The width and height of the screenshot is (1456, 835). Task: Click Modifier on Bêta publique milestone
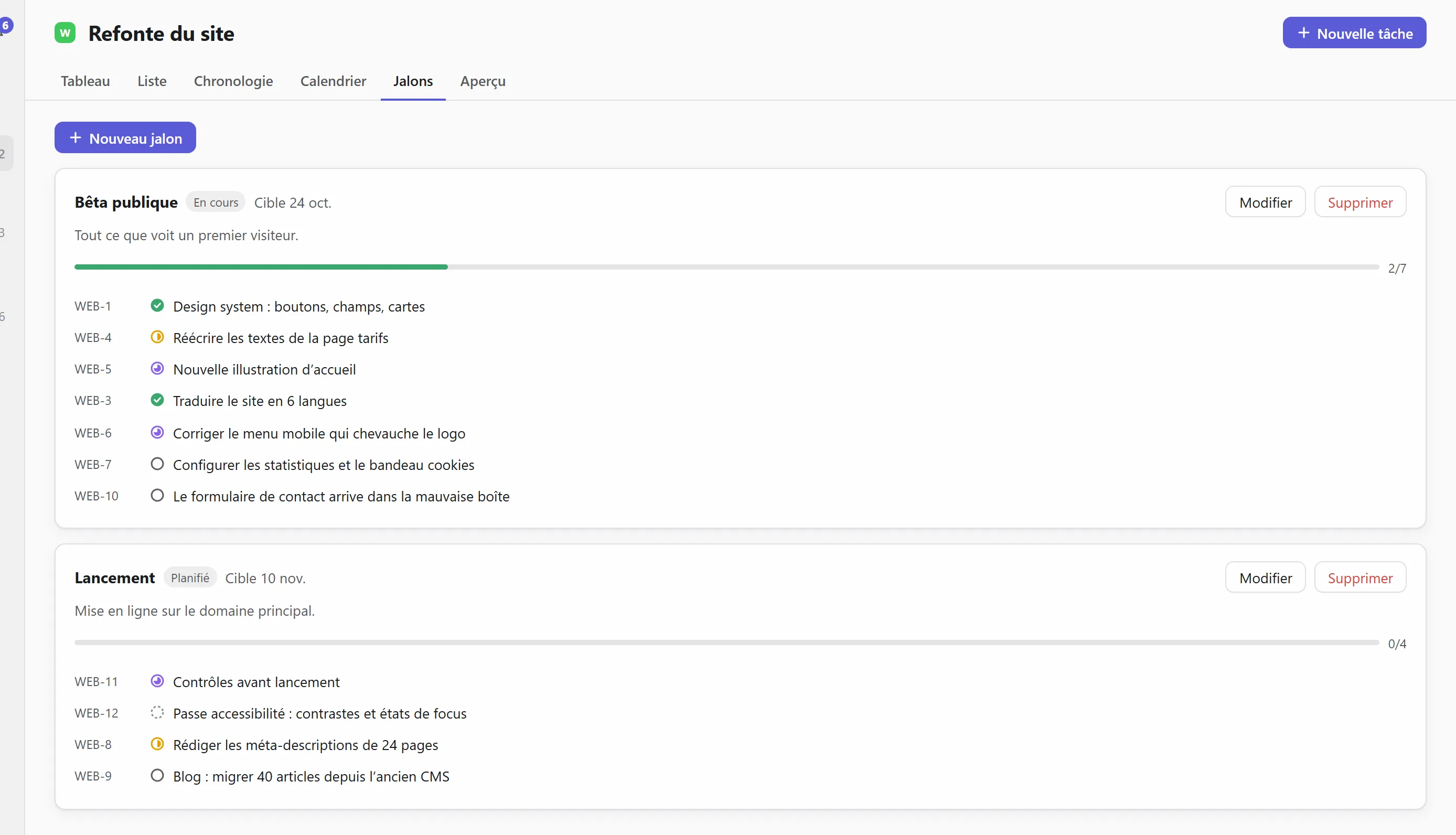coord(1266,202)
